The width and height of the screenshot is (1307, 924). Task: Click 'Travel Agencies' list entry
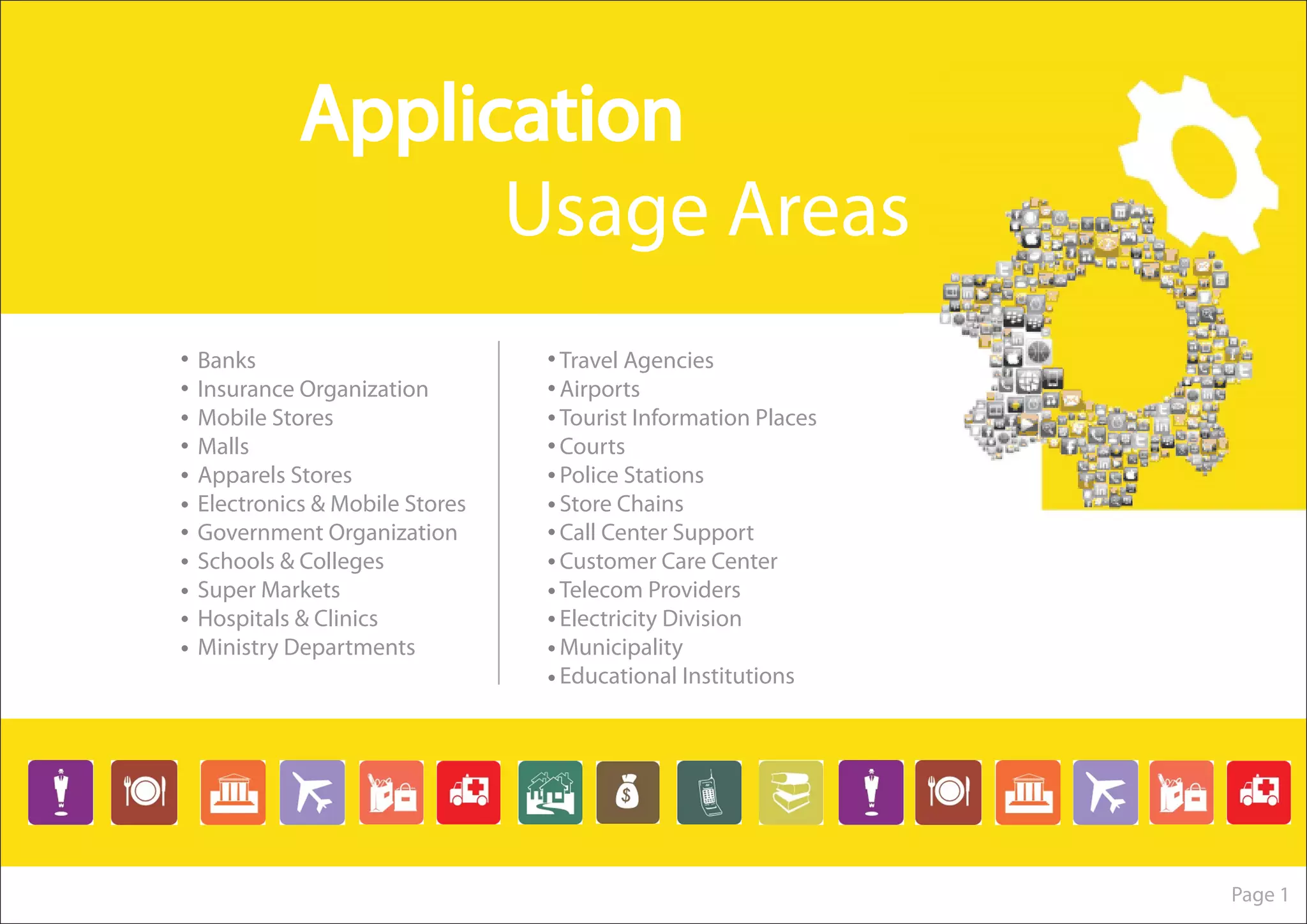tap(636, 361)
